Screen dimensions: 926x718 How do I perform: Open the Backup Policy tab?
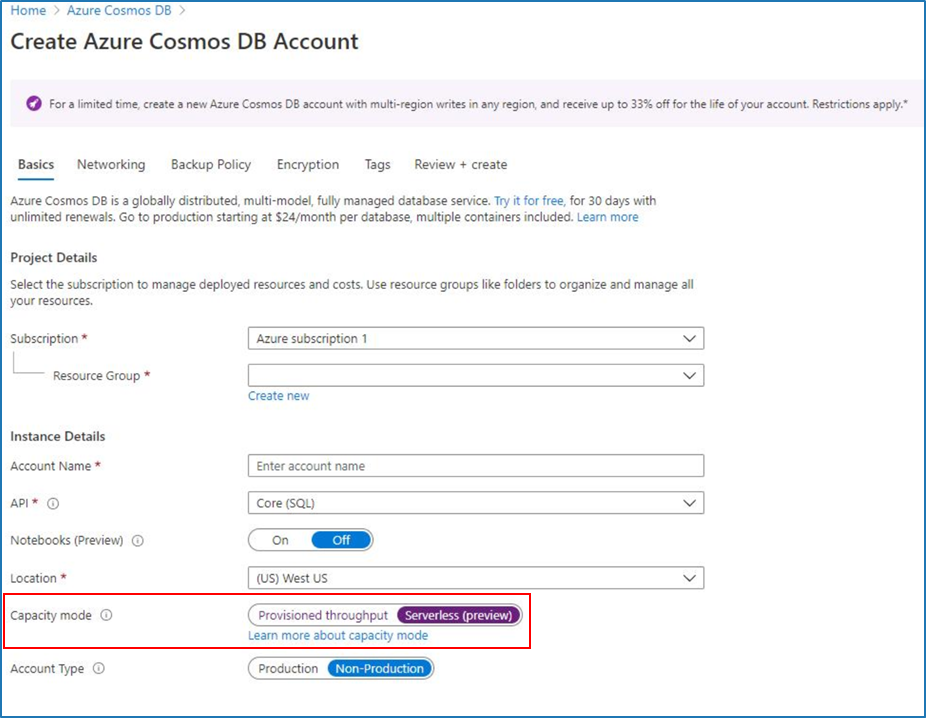[211, 165]
